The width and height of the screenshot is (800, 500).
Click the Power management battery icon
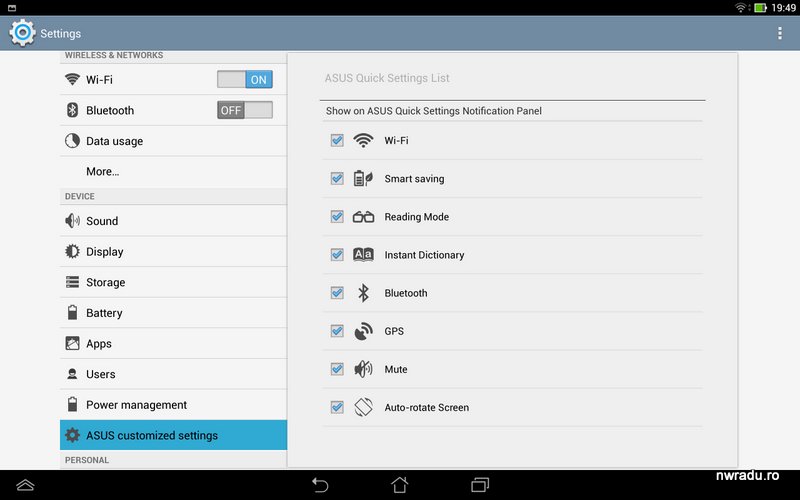[x=72, y=404]
